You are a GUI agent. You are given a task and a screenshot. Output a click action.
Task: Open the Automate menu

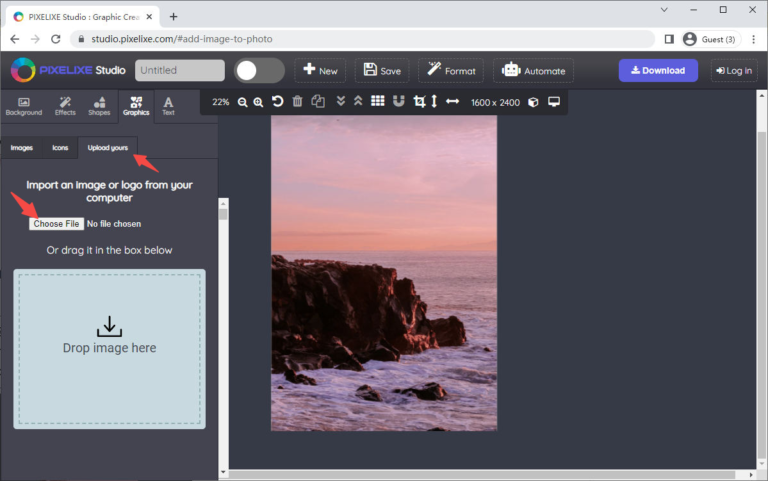pos(534,71)
